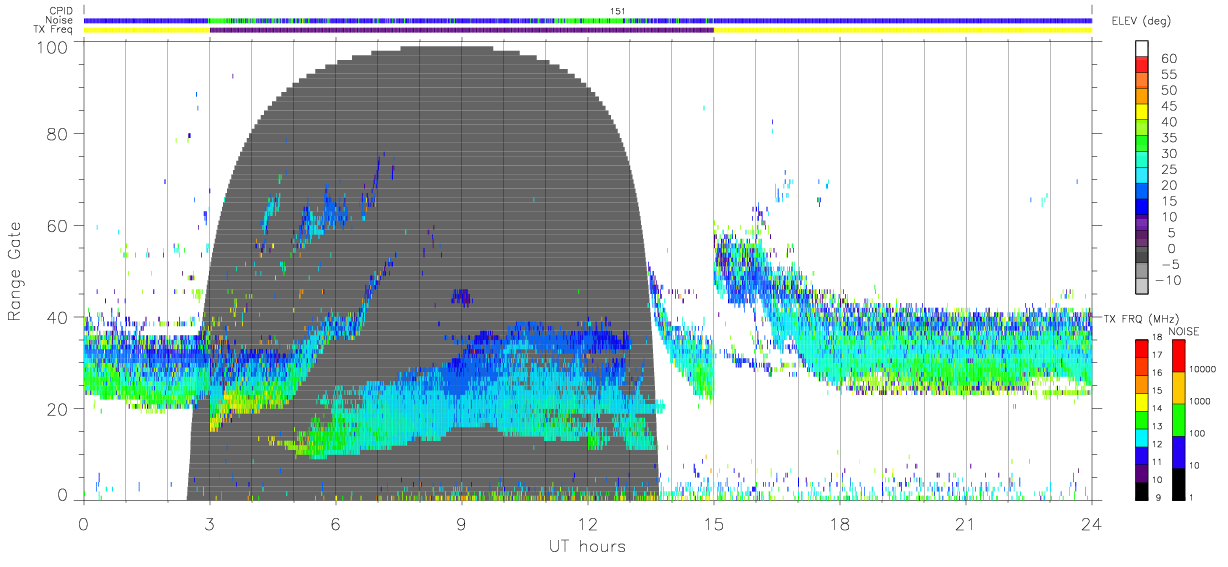Click the ELEV legend value '55'
This screenshot has width=1228, height=567.
pos(1169,74)
